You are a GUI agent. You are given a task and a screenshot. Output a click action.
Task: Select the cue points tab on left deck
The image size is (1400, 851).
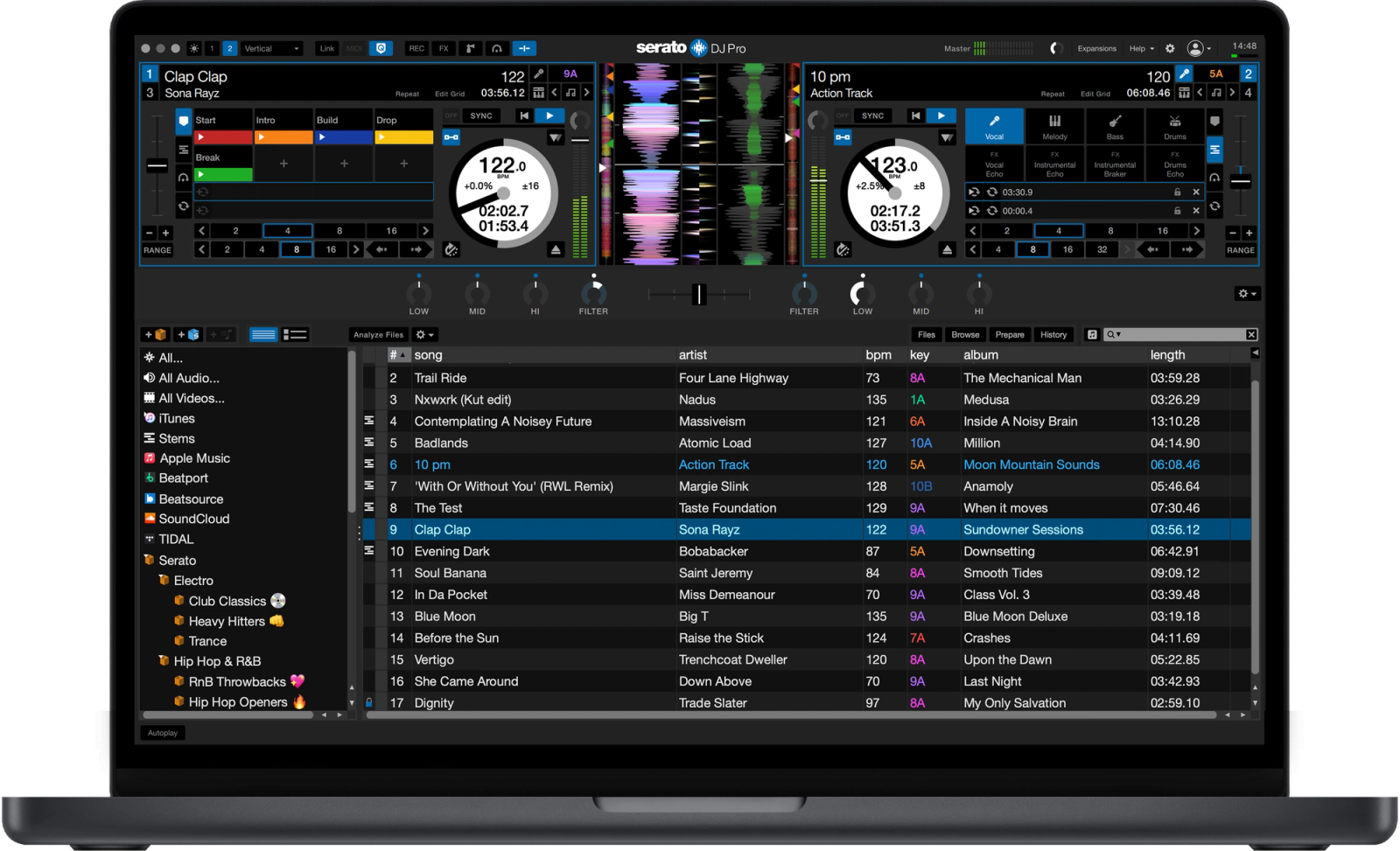(x=184, y=122)
